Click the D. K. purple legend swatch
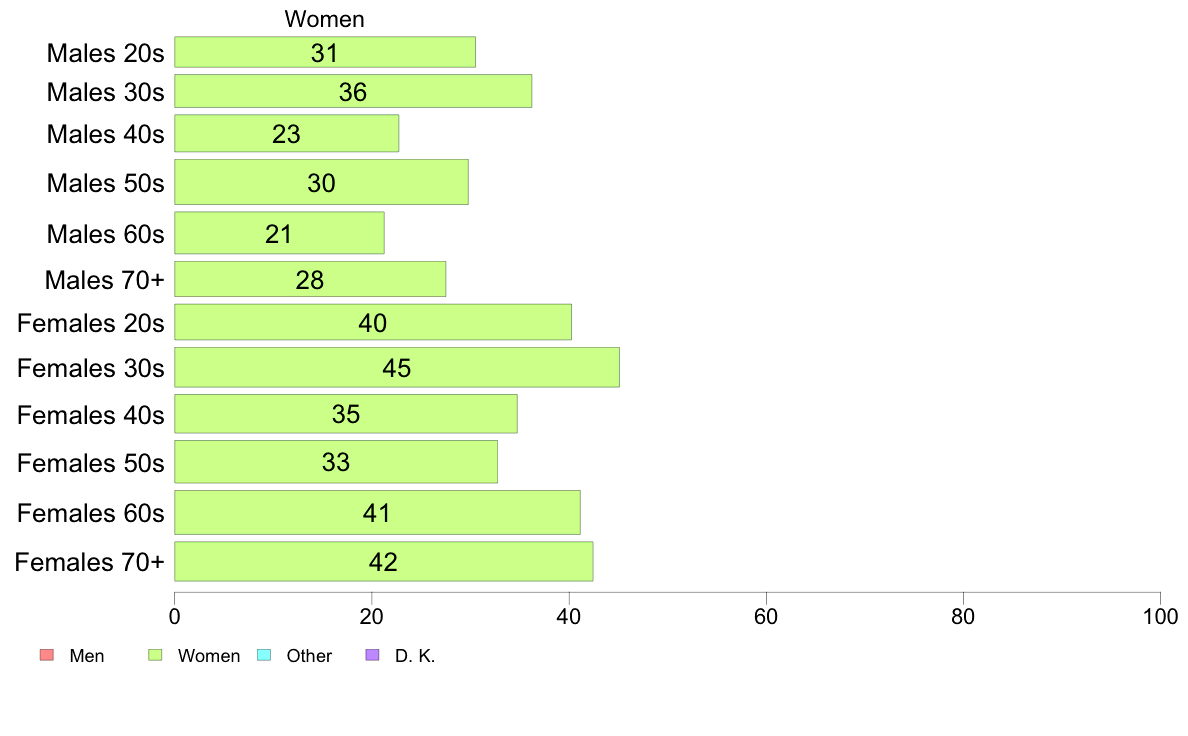Image resolution: width=1188 pixels, height=736 pixels. coord(372,655)
